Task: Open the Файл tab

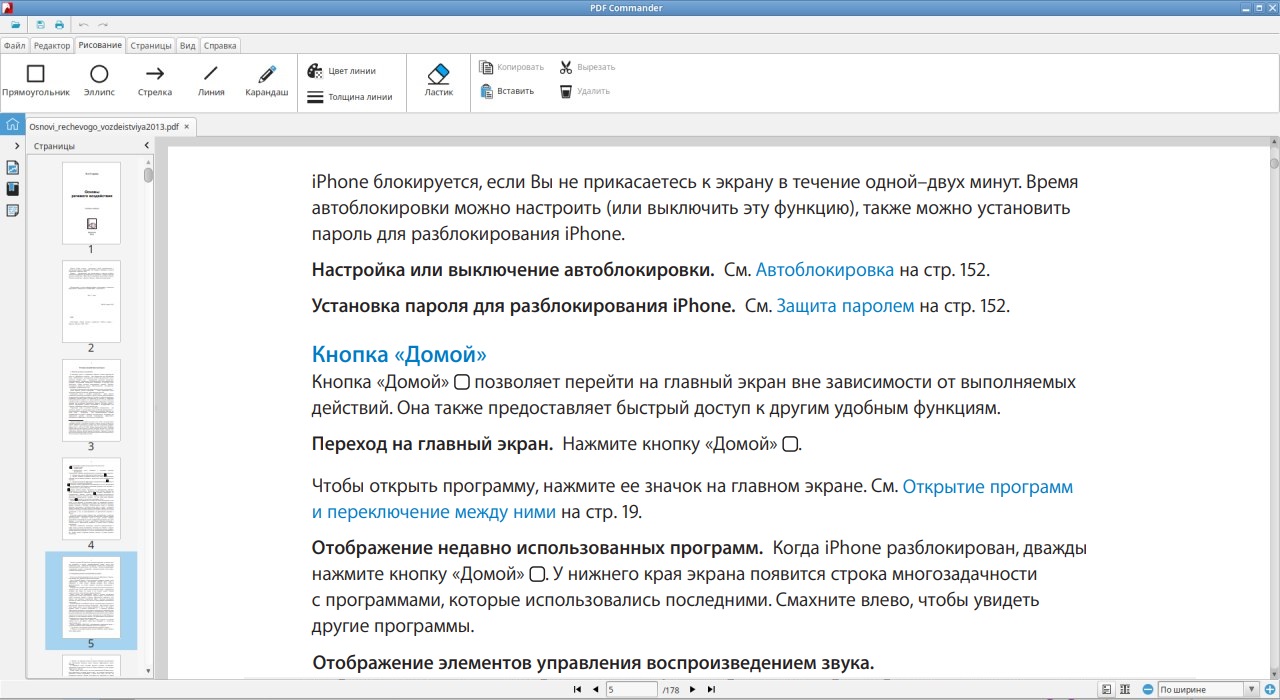Action: 14,46
